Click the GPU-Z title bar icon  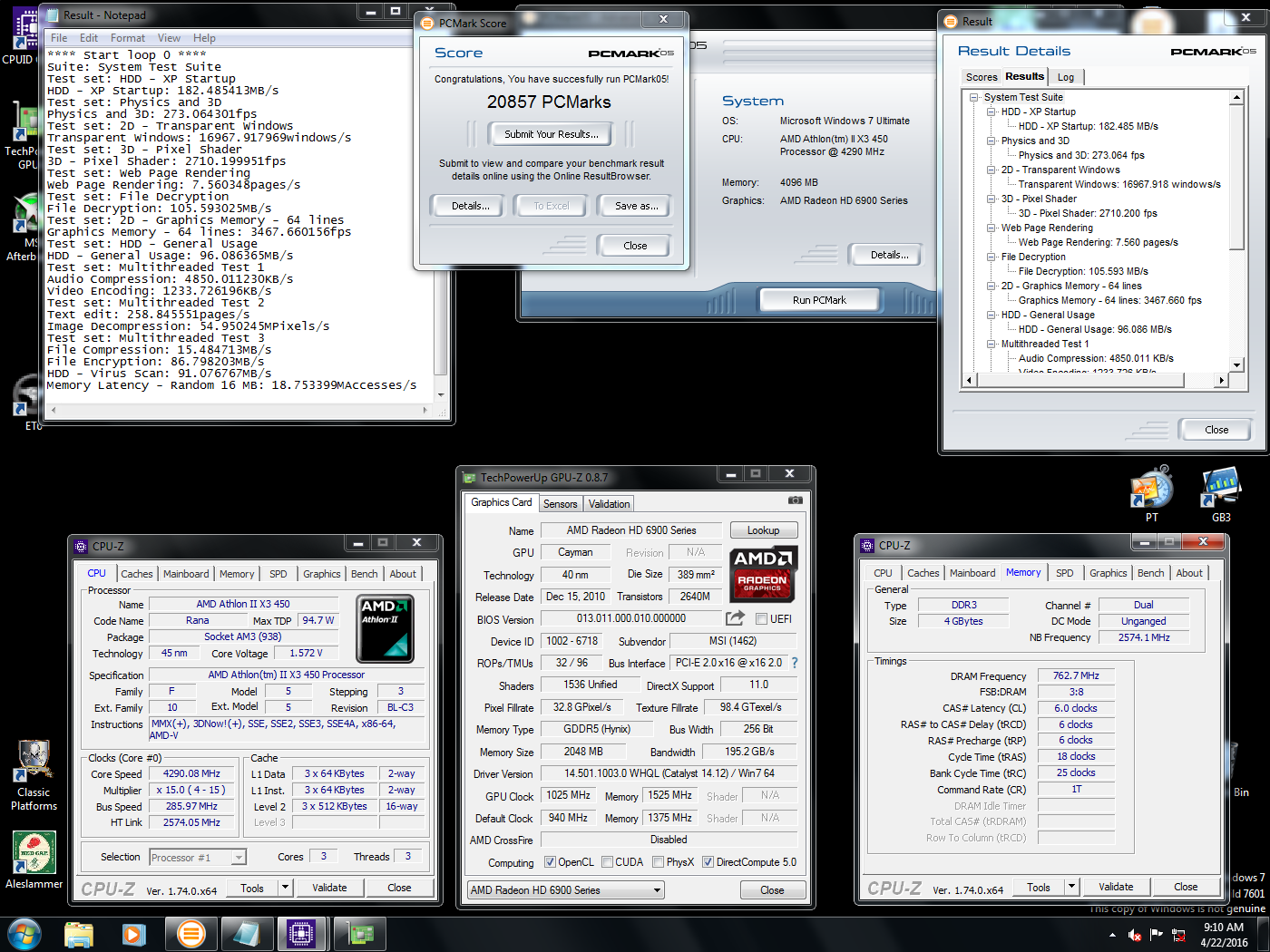pyautogui.click(x=469, y=478)
